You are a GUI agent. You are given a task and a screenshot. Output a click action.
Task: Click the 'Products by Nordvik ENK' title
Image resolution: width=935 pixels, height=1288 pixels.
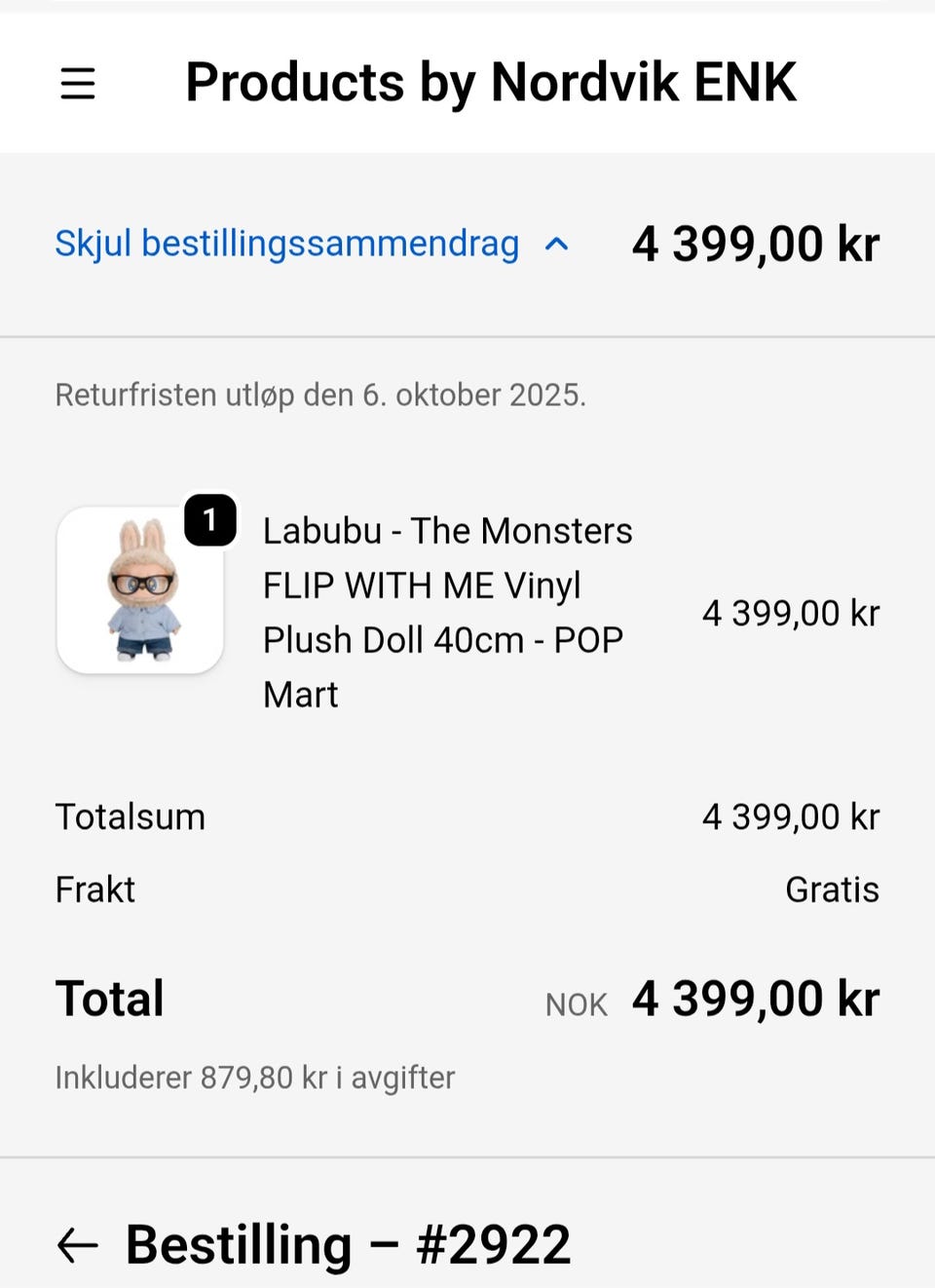(x=491, y=82)
